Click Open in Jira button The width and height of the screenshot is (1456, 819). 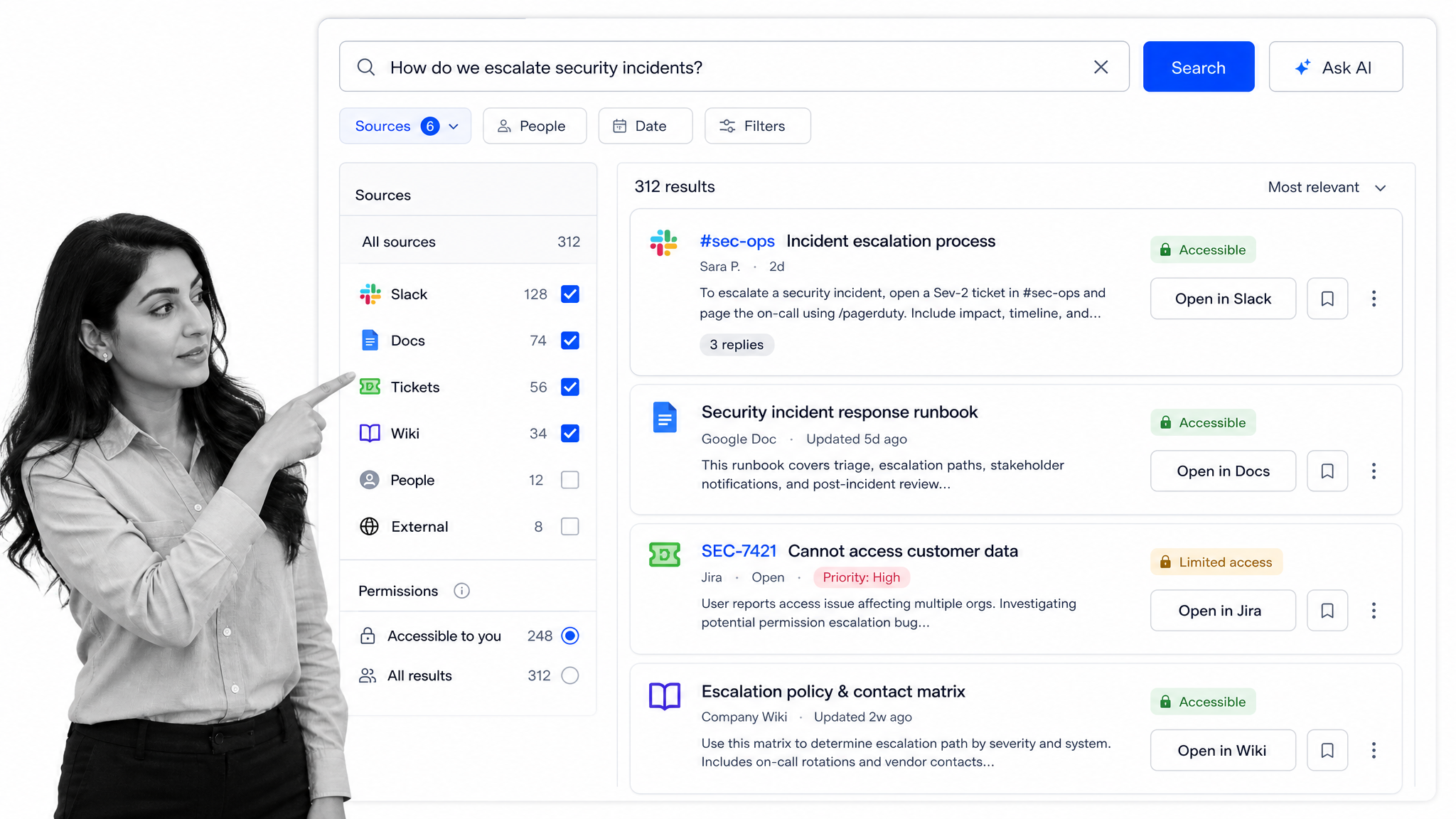click(1223, 611)
